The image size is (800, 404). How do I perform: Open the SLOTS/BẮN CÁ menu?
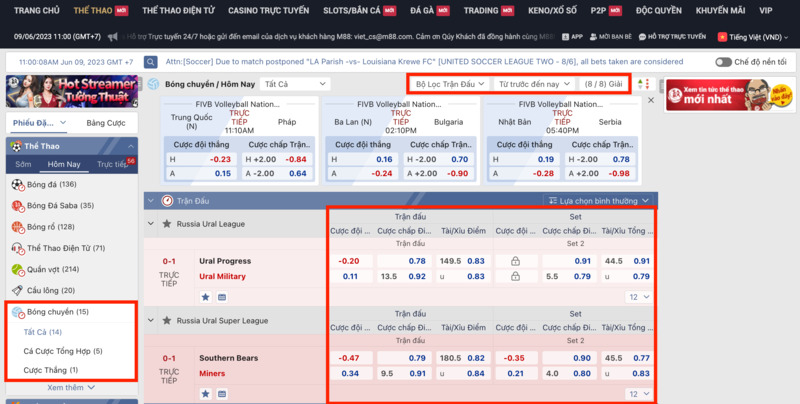(x=360, y=10)
